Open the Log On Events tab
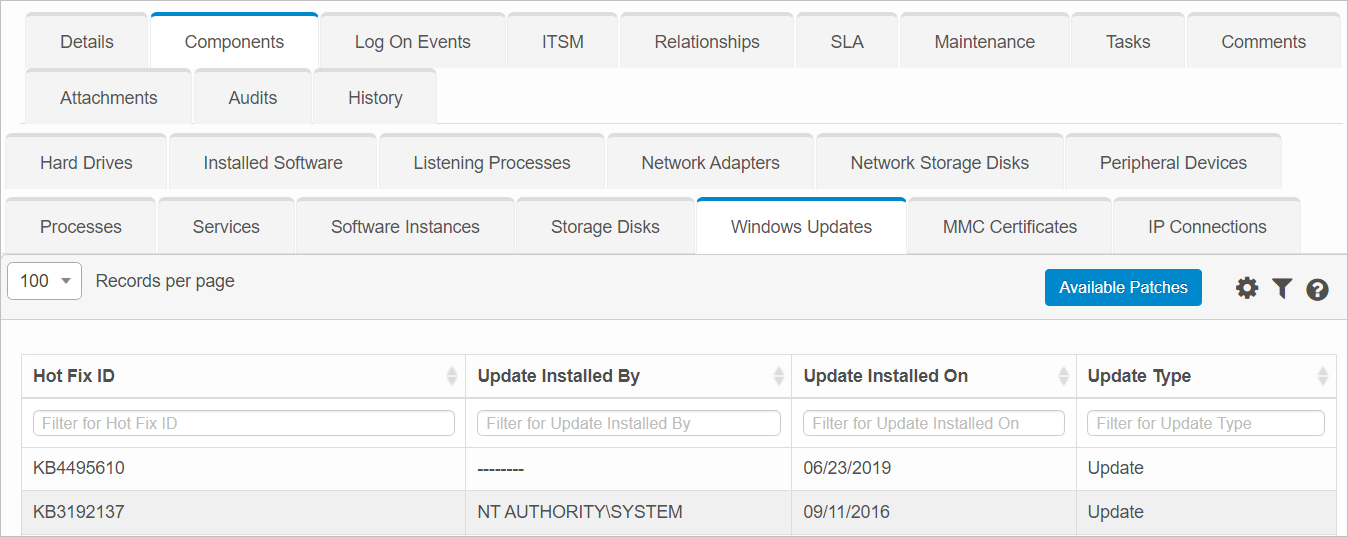The image size is (1348, 537). [412, 42]
